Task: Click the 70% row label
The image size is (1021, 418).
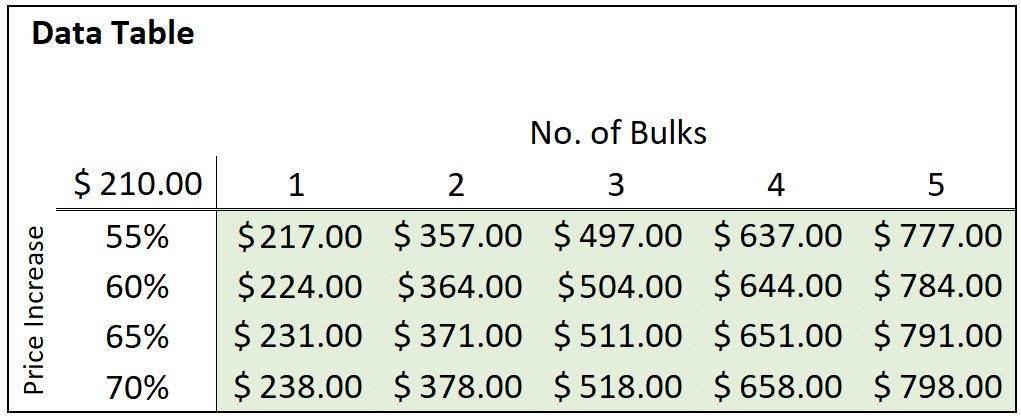Action: click(138, 386)
